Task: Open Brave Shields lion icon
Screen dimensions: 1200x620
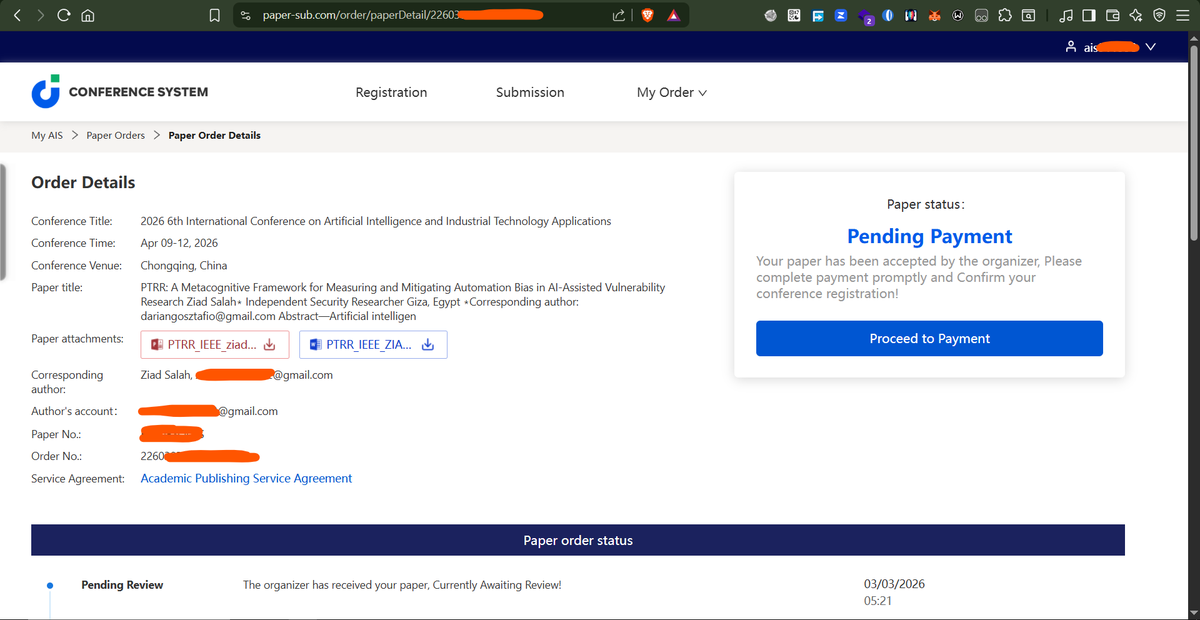Action: tap(647, 15)
